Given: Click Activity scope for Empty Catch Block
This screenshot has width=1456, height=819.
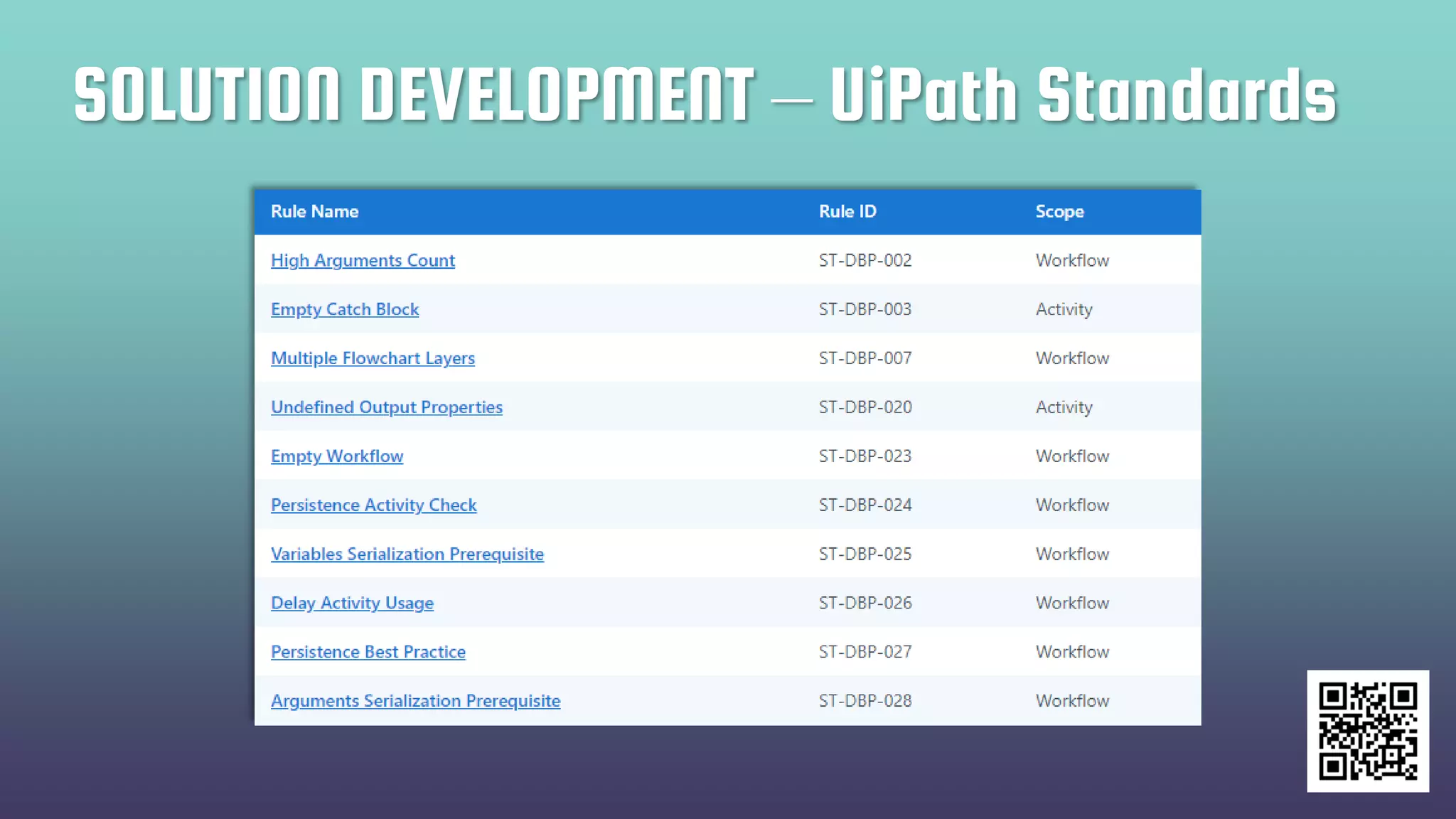Looking at the screenshot, I should pos(1064,310).
